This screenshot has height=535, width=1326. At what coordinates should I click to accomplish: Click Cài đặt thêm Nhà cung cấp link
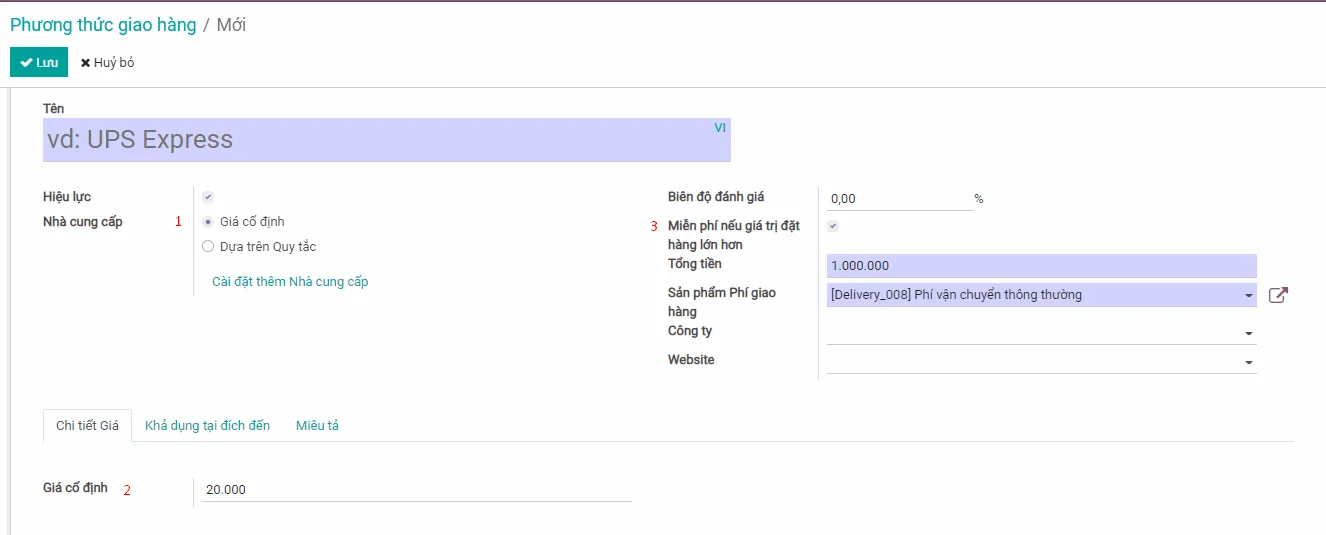[x=290, y=282]
